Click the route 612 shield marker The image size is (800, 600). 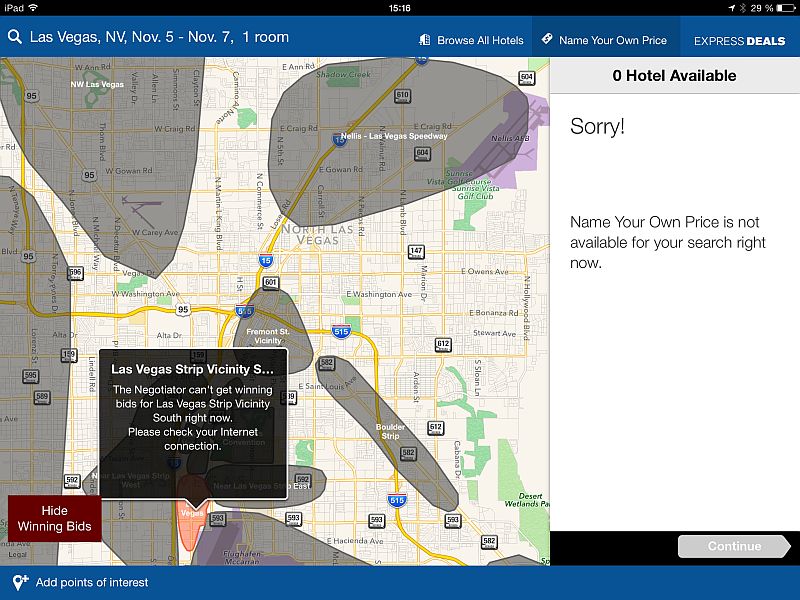pyautogui.click(x=443, y=345)
